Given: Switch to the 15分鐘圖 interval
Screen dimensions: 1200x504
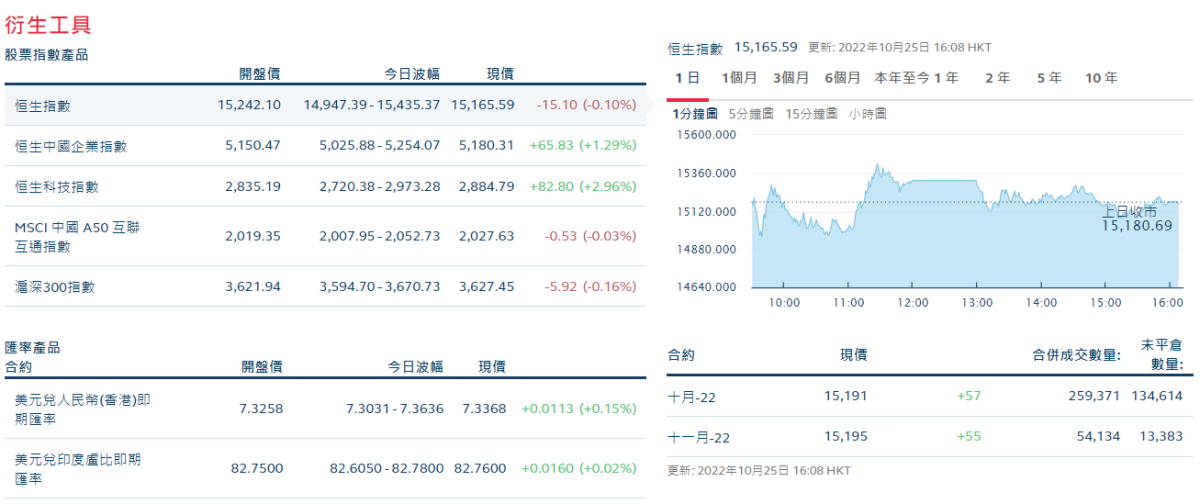Looking at the screenshot, I should pos(810,114).
